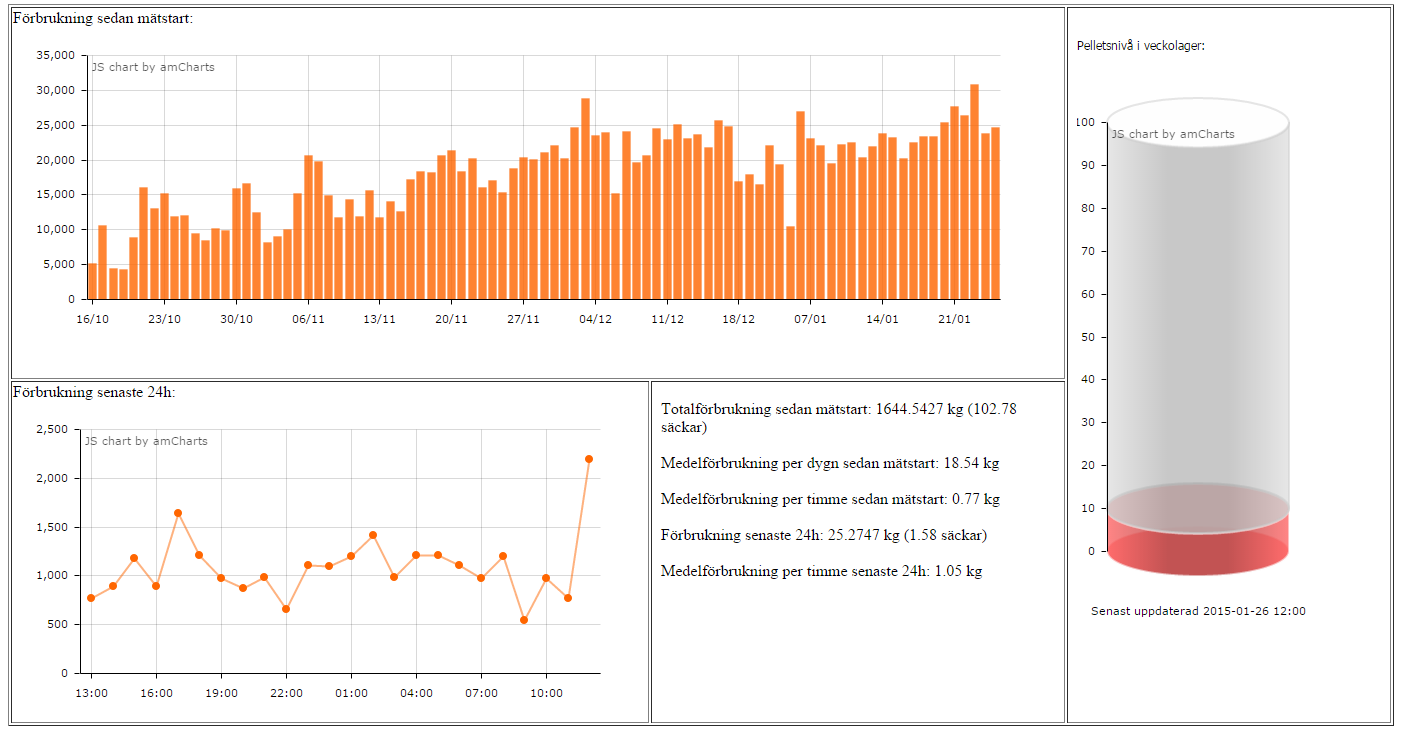Click the first bar at 16/10

point(93,281)
